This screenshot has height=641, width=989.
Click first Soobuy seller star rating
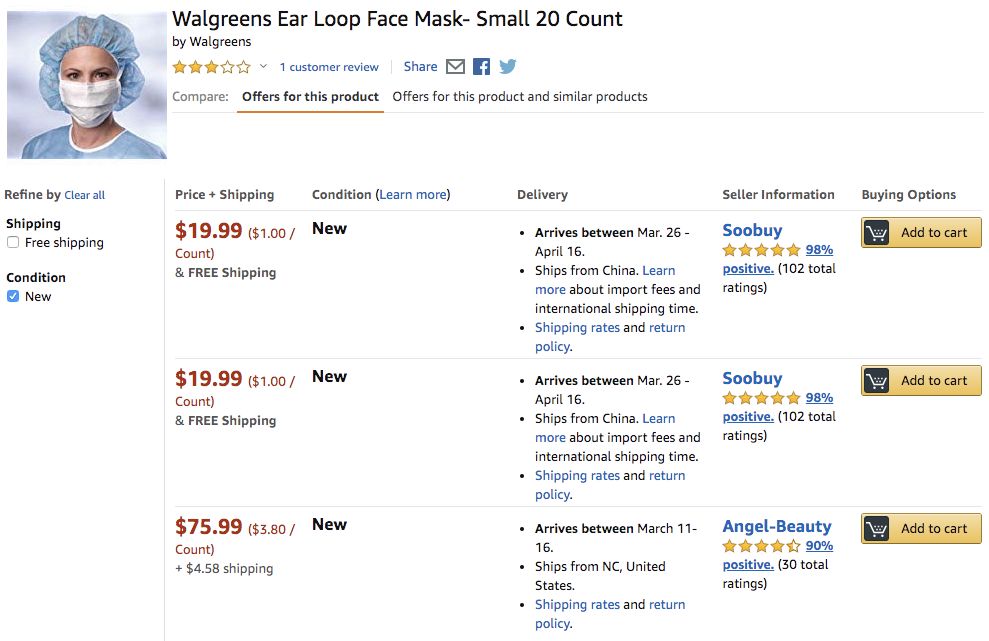[762, 250]
